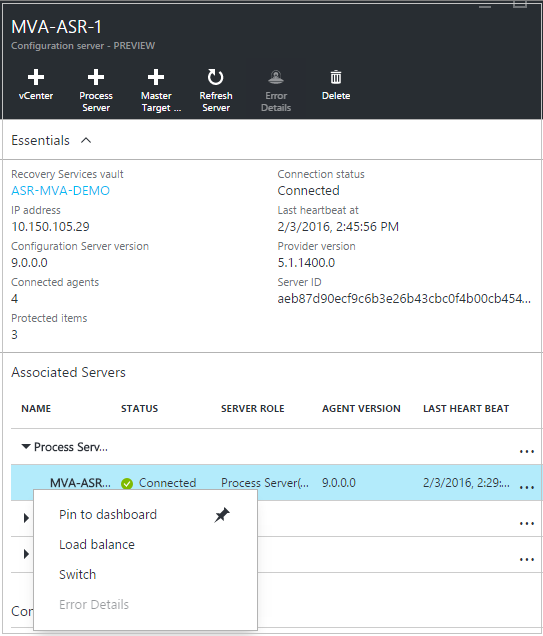Select Pin to dashboard menu entry
Screen dimensions: 543x636
coord(108,514)
